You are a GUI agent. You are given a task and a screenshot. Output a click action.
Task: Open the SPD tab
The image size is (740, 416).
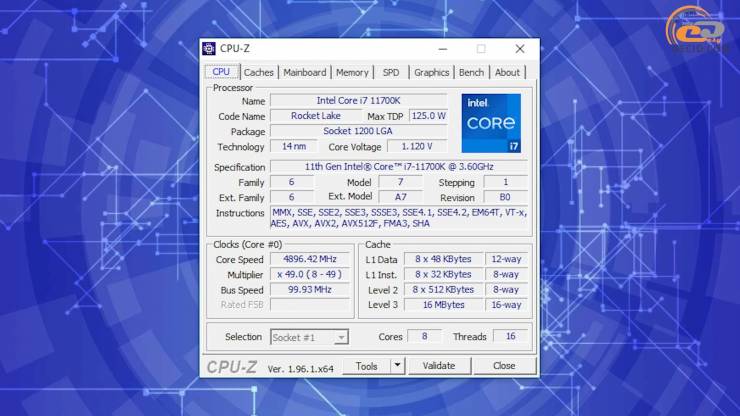point(391,73)
